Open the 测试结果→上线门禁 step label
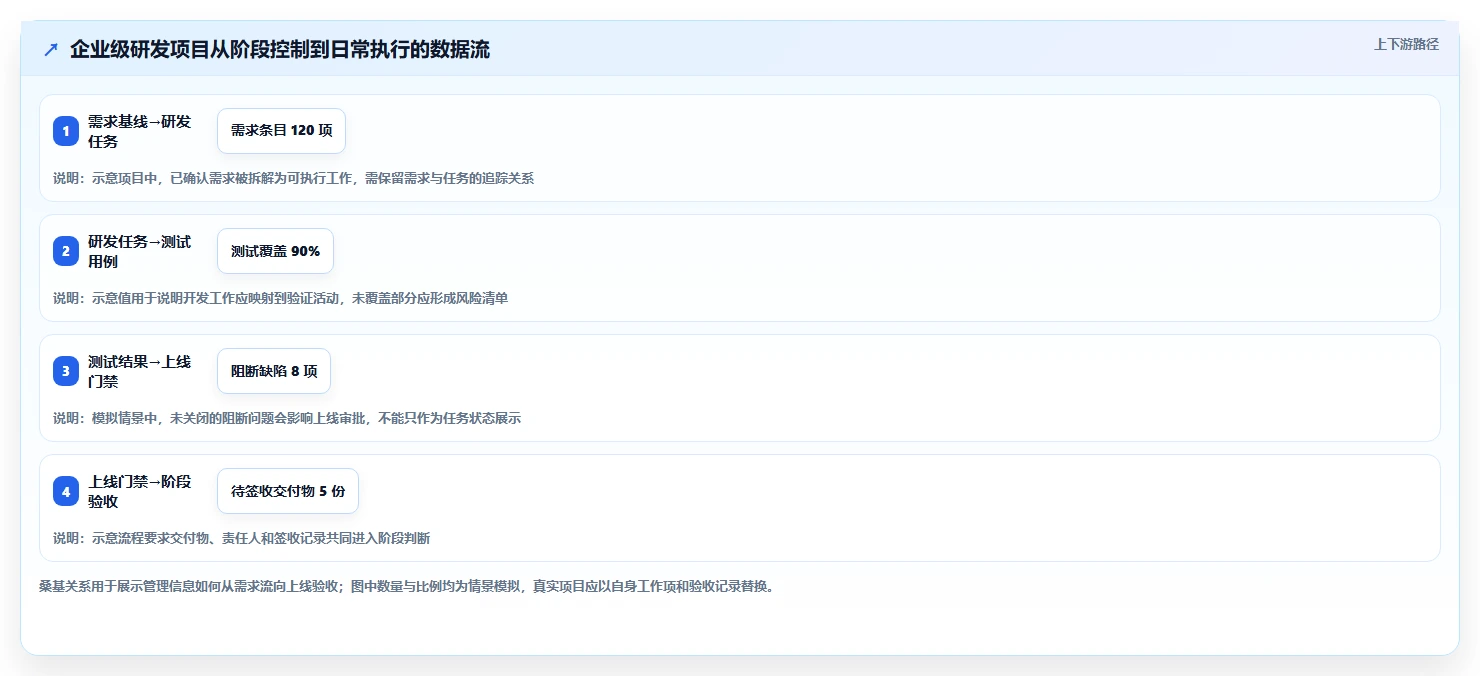Screen dimensions: 1480x676 click(x=139, y=371)
